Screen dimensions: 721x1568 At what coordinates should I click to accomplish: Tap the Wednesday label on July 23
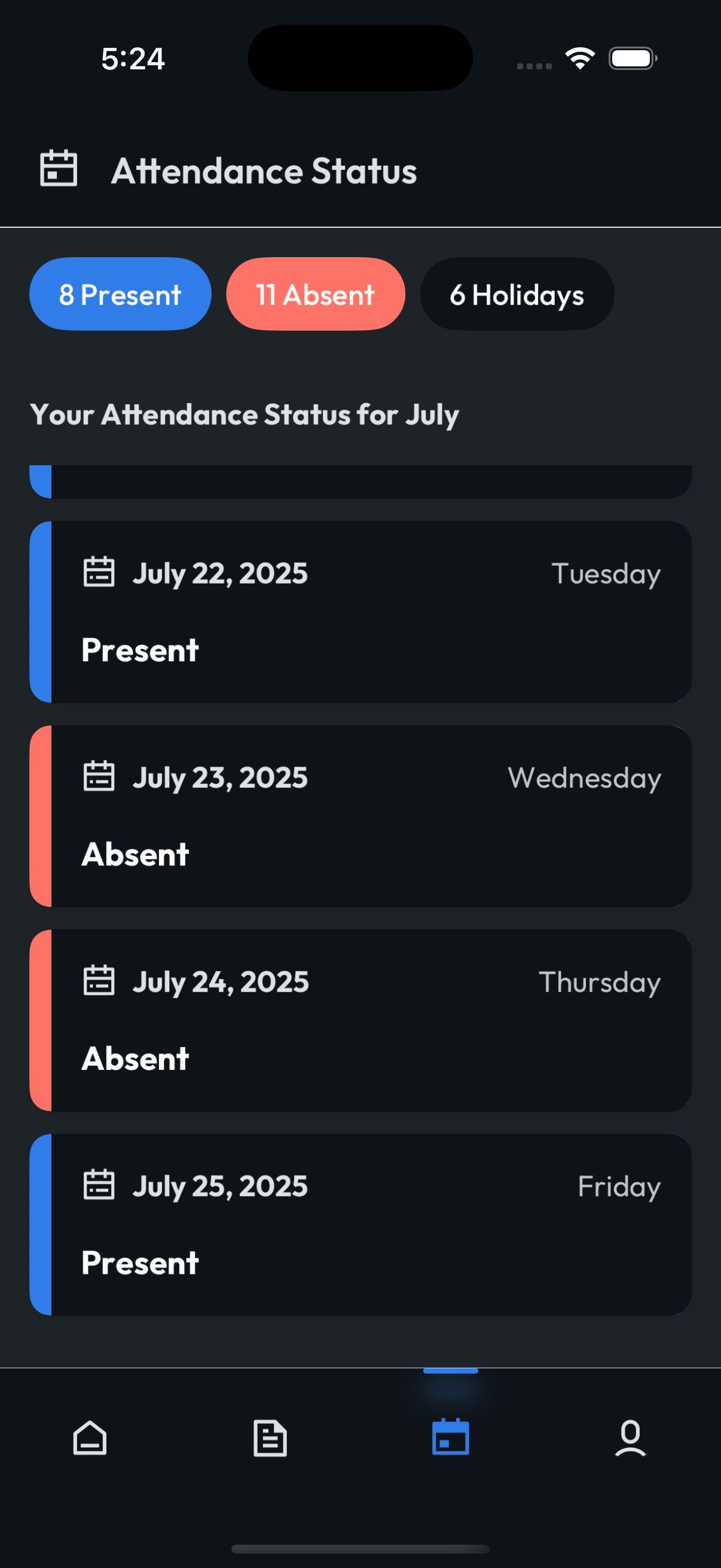tap(584, 778)
